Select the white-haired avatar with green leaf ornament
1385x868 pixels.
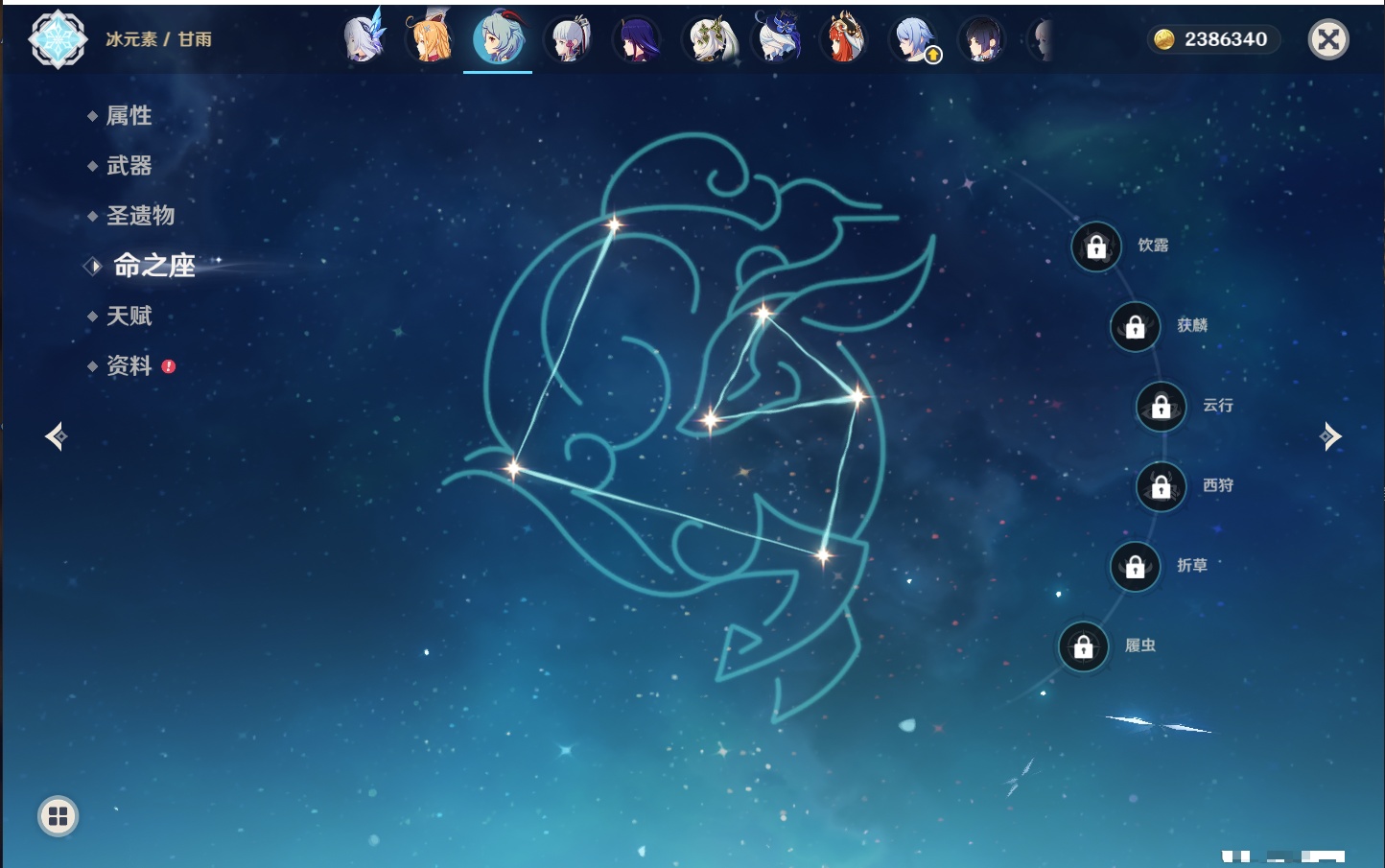coord(708,39)
